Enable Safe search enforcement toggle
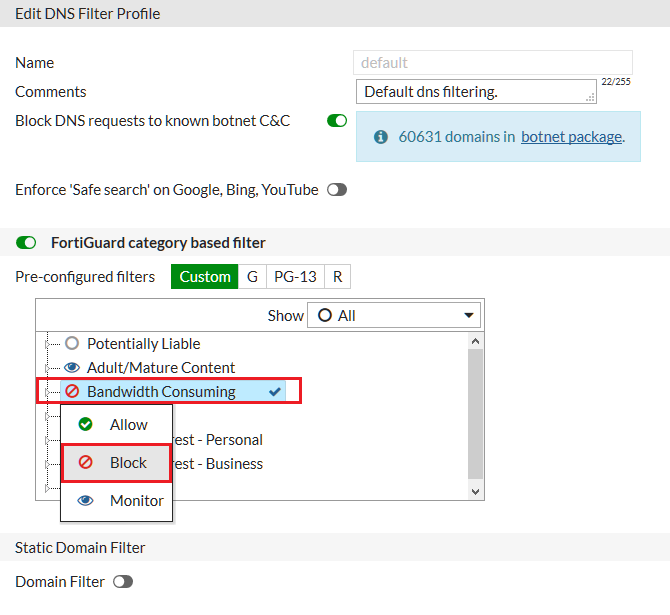Image resolution: width=670 pixels, height=615 pixels. tap(337, 189)
